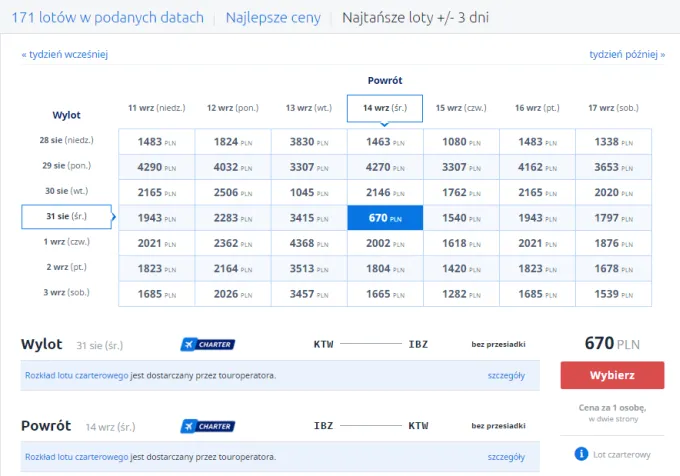Viewport: 680px width, 476px height.
Task: Open 'Rozkład lotu czarterowego' link under Wylot
Action: 76,375
